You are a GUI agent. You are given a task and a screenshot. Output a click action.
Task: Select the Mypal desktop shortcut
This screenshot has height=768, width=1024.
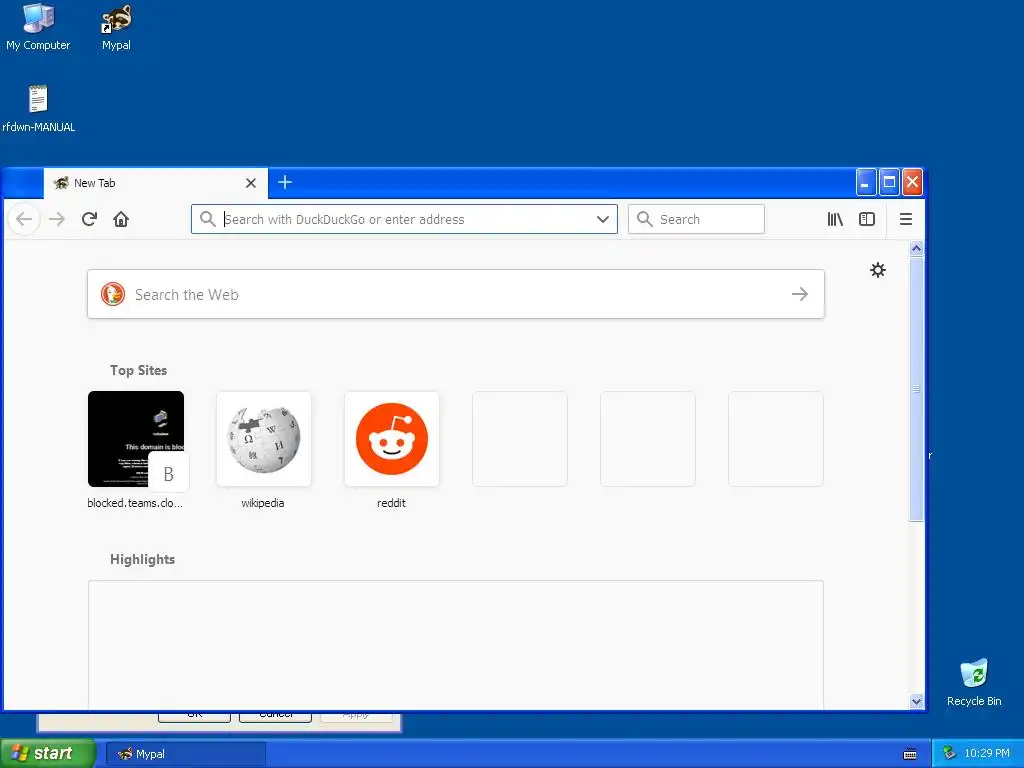(116, 27)
